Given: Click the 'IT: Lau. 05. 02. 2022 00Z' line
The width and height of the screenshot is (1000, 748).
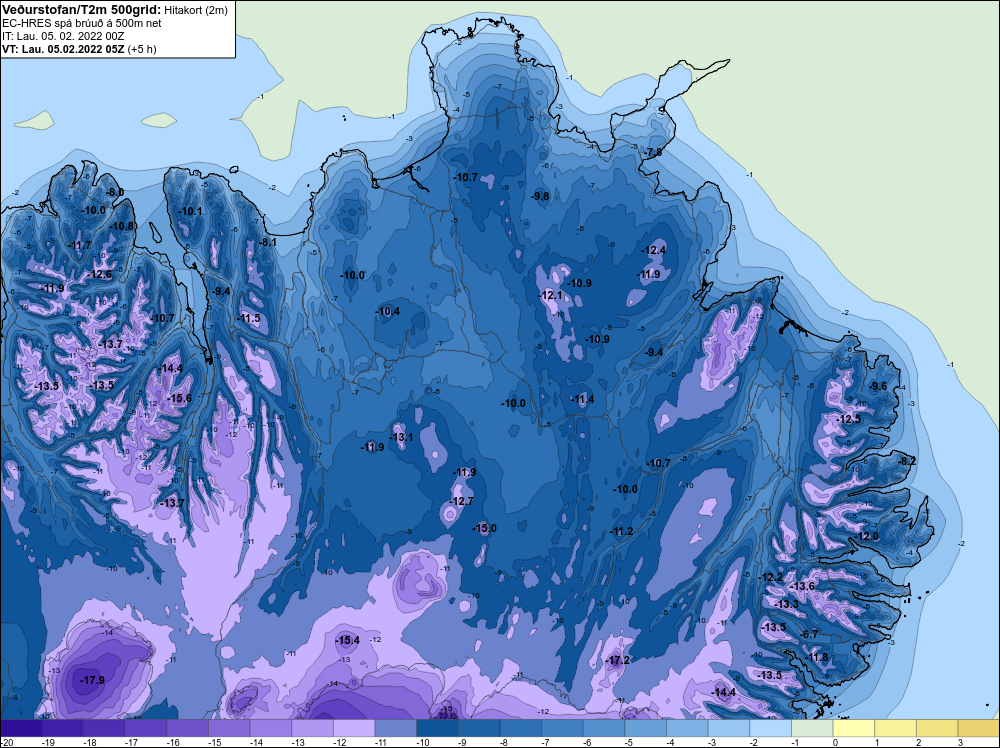Looking at the screenshot, I should 64,36.
